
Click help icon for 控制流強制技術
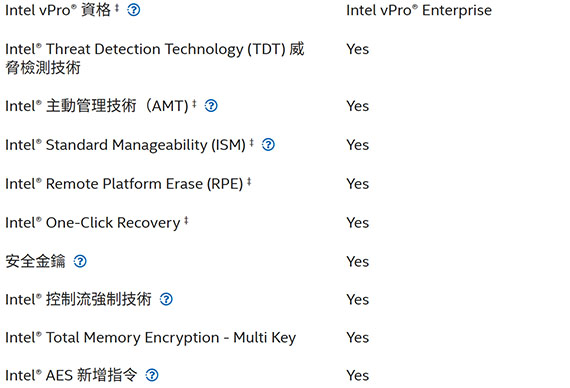[166, 299]
